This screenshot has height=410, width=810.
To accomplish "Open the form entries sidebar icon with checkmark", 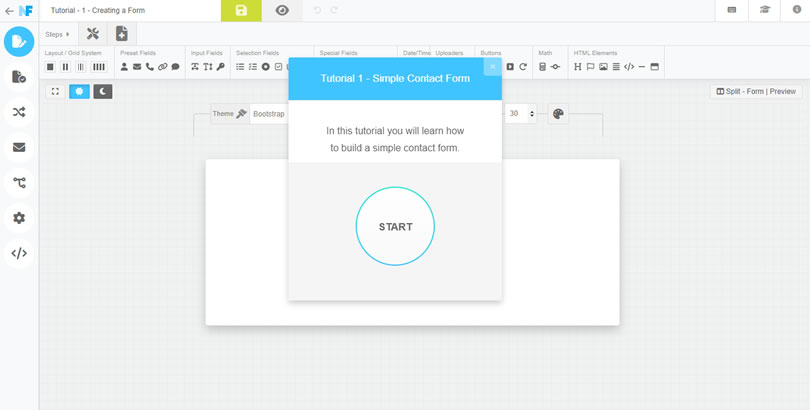I will pyautogui.click(x=19, y=77).
